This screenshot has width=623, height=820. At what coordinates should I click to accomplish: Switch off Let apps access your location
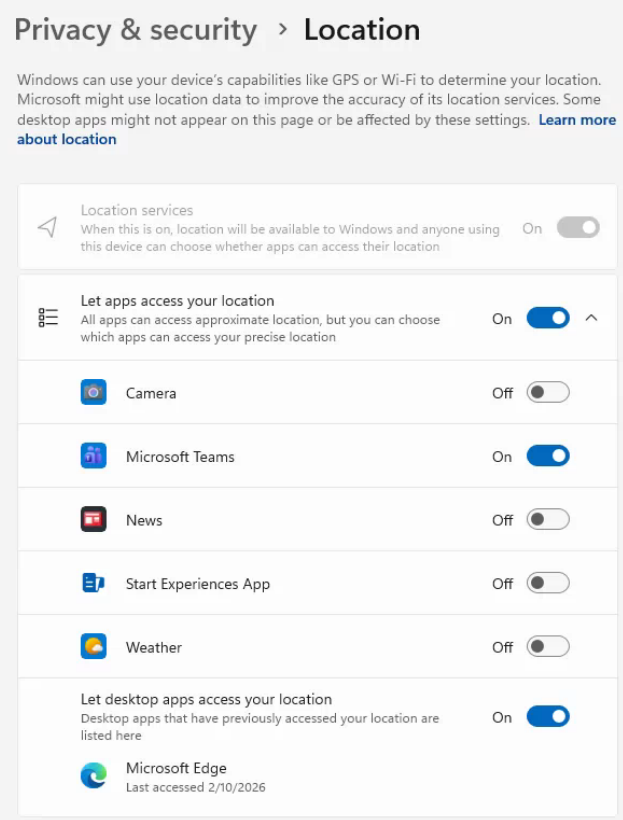(547, 319)
